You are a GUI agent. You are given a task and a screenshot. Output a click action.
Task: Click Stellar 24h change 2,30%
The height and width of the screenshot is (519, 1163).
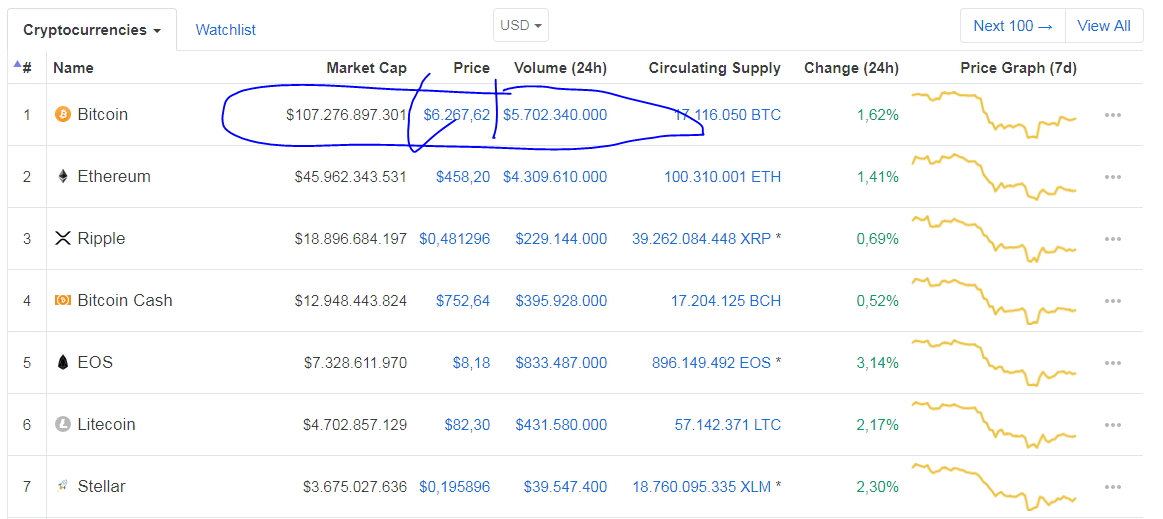click(x=877, y=486)
